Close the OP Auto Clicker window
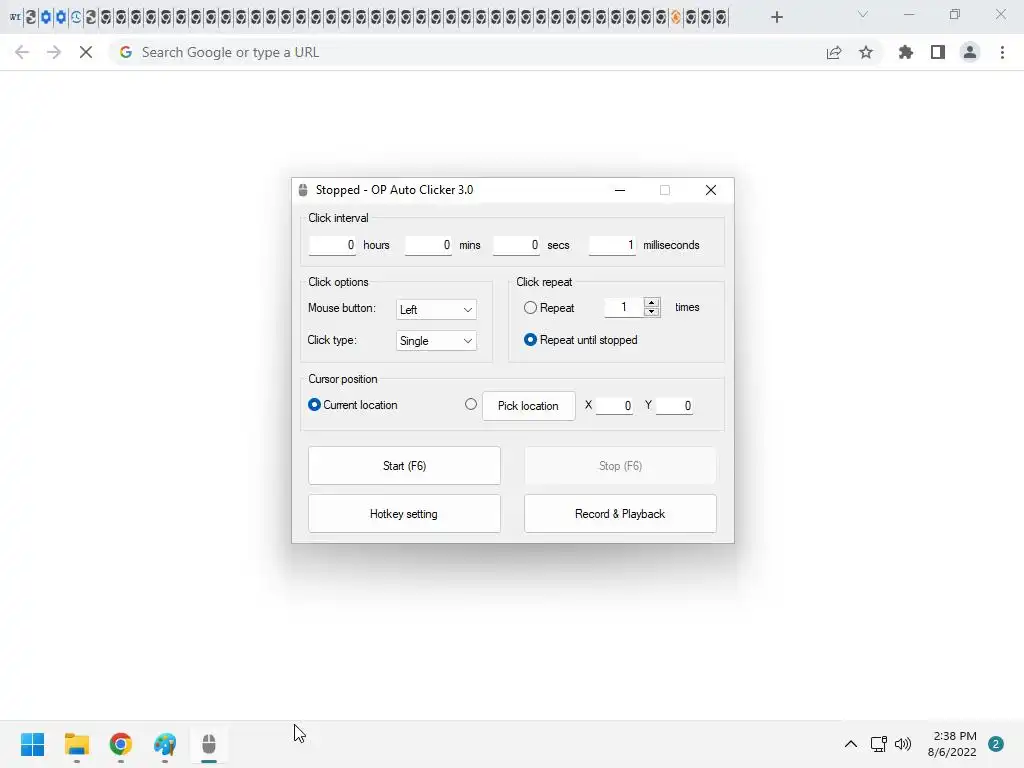 (x=711, y=190)
